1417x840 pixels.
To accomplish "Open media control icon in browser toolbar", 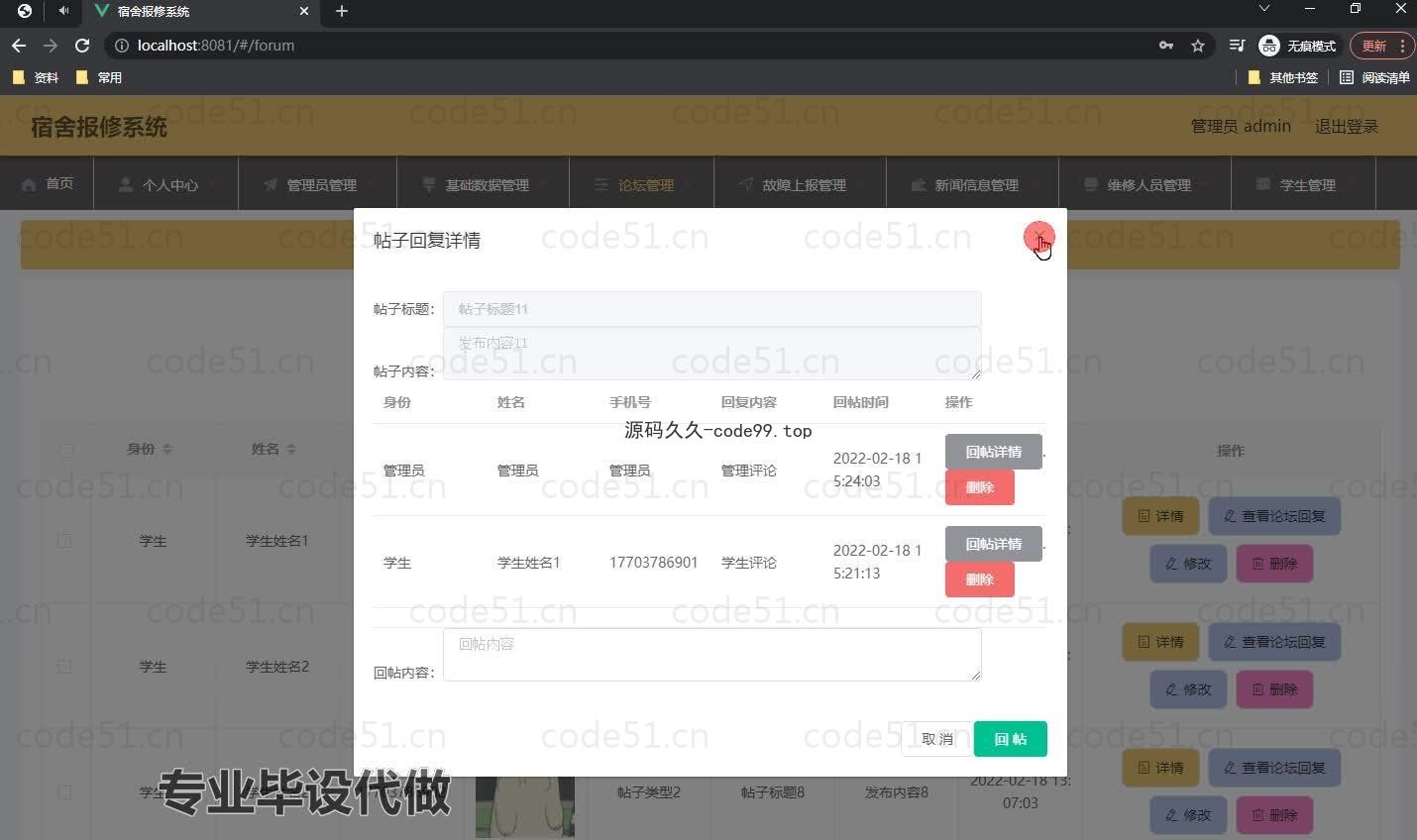I will 1237,46.
